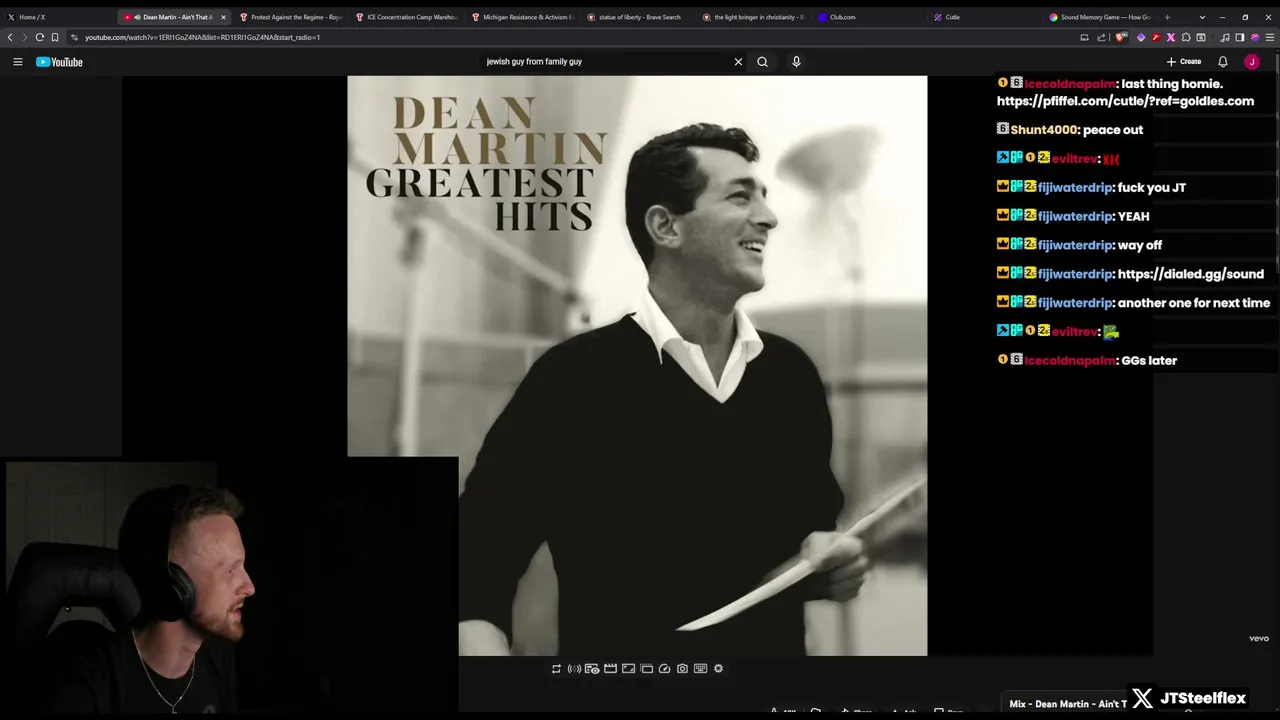The image size is (1280, 720).
Task: Open the pink X extension icon
Action: 1171,37
